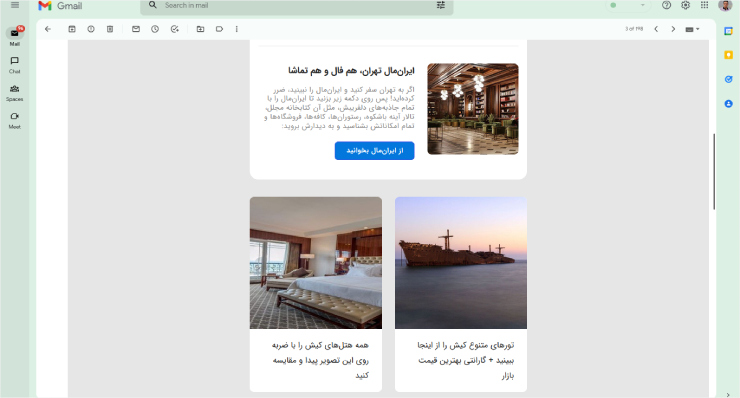Open Contacts side panel icon
The height and width of the screenshot is (398, 740).
(728, 103)
